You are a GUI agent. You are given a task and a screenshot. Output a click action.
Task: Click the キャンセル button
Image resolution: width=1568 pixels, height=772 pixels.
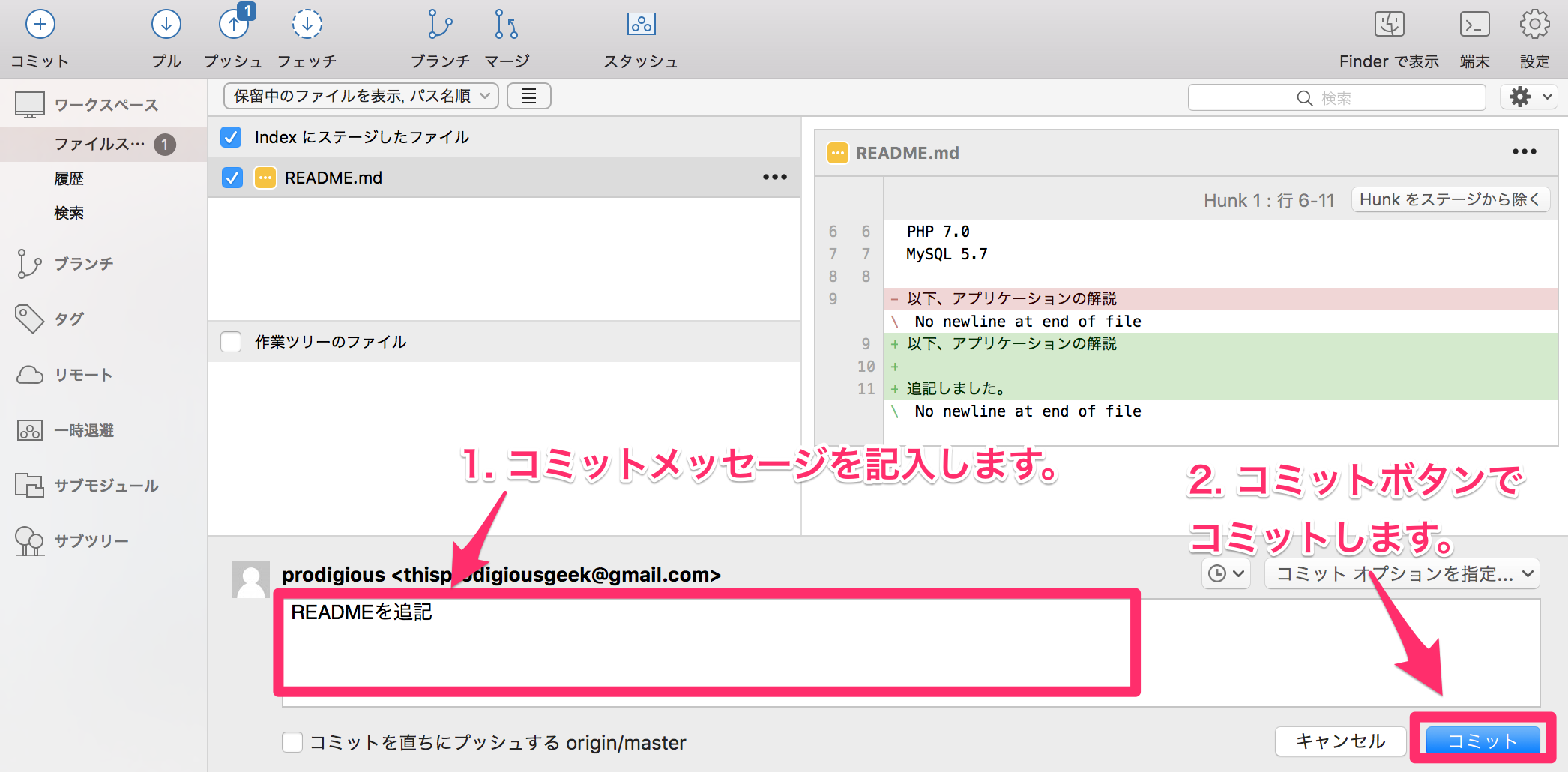click(x=1340, y=741)
